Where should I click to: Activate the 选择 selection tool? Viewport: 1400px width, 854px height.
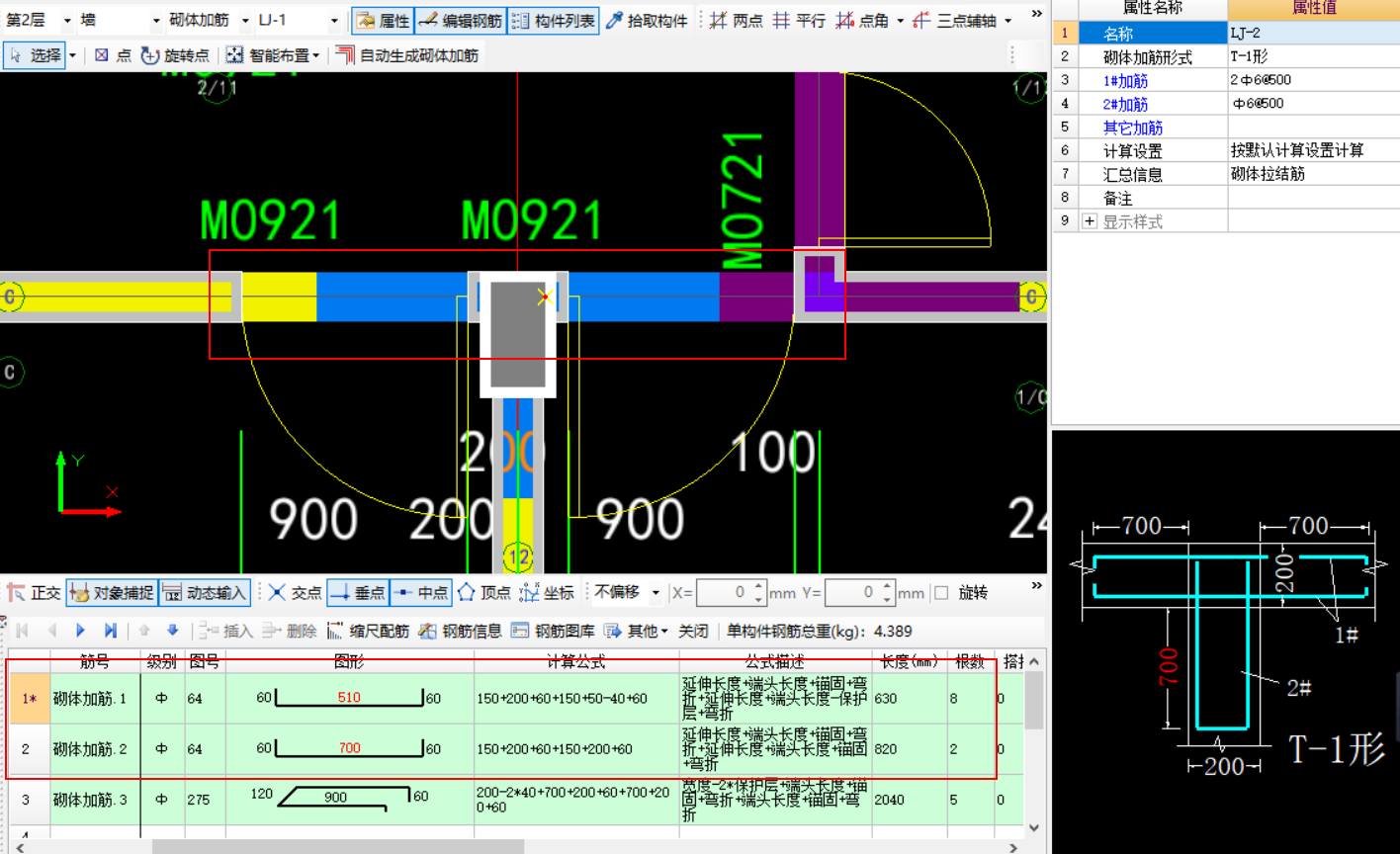35,55
